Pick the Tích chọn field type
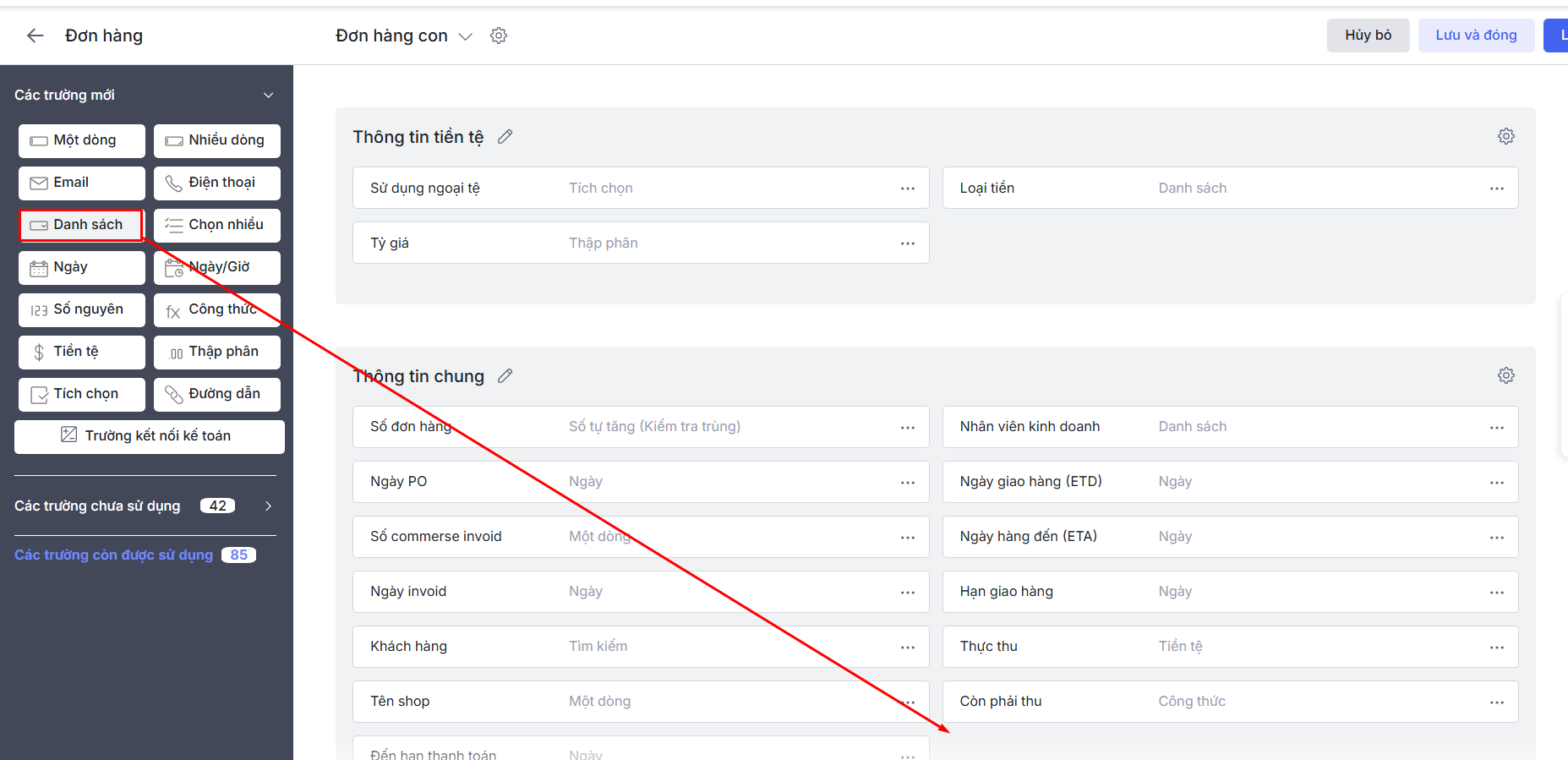Viewport: 1568px width, 760px height. [x=81, y=394]
